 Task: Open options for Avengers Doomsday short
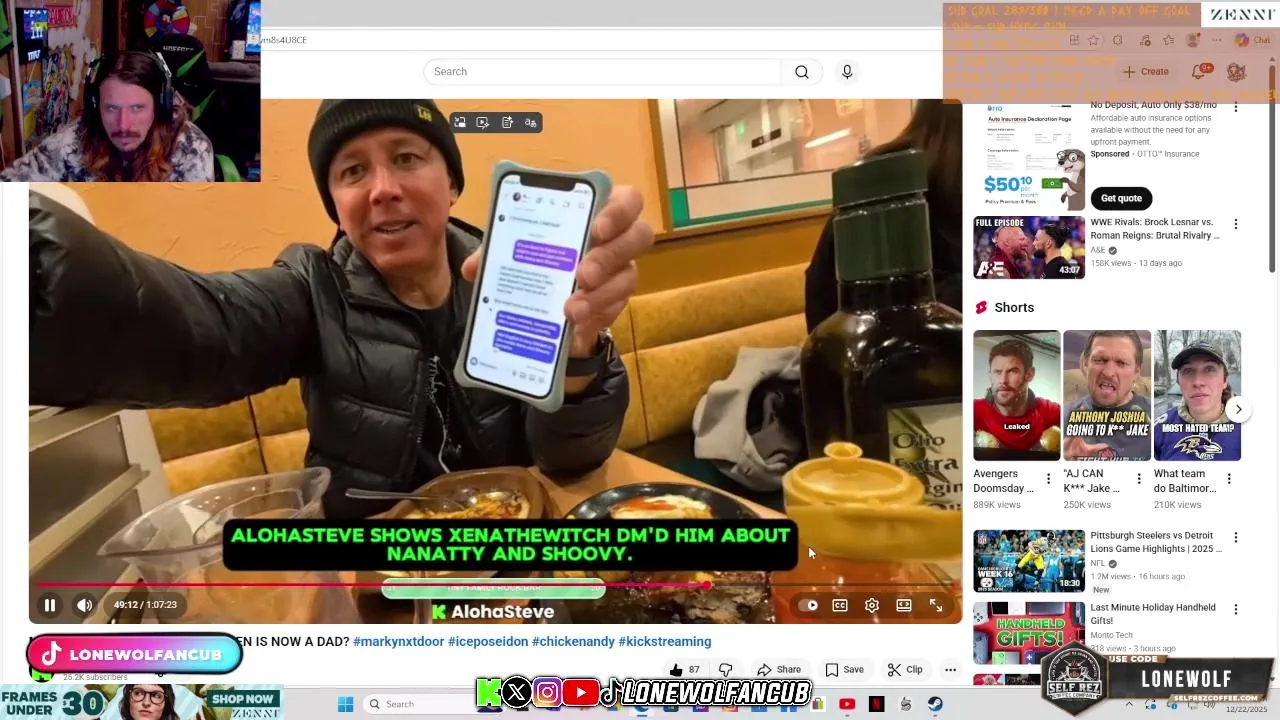[x=1048, y=479]
